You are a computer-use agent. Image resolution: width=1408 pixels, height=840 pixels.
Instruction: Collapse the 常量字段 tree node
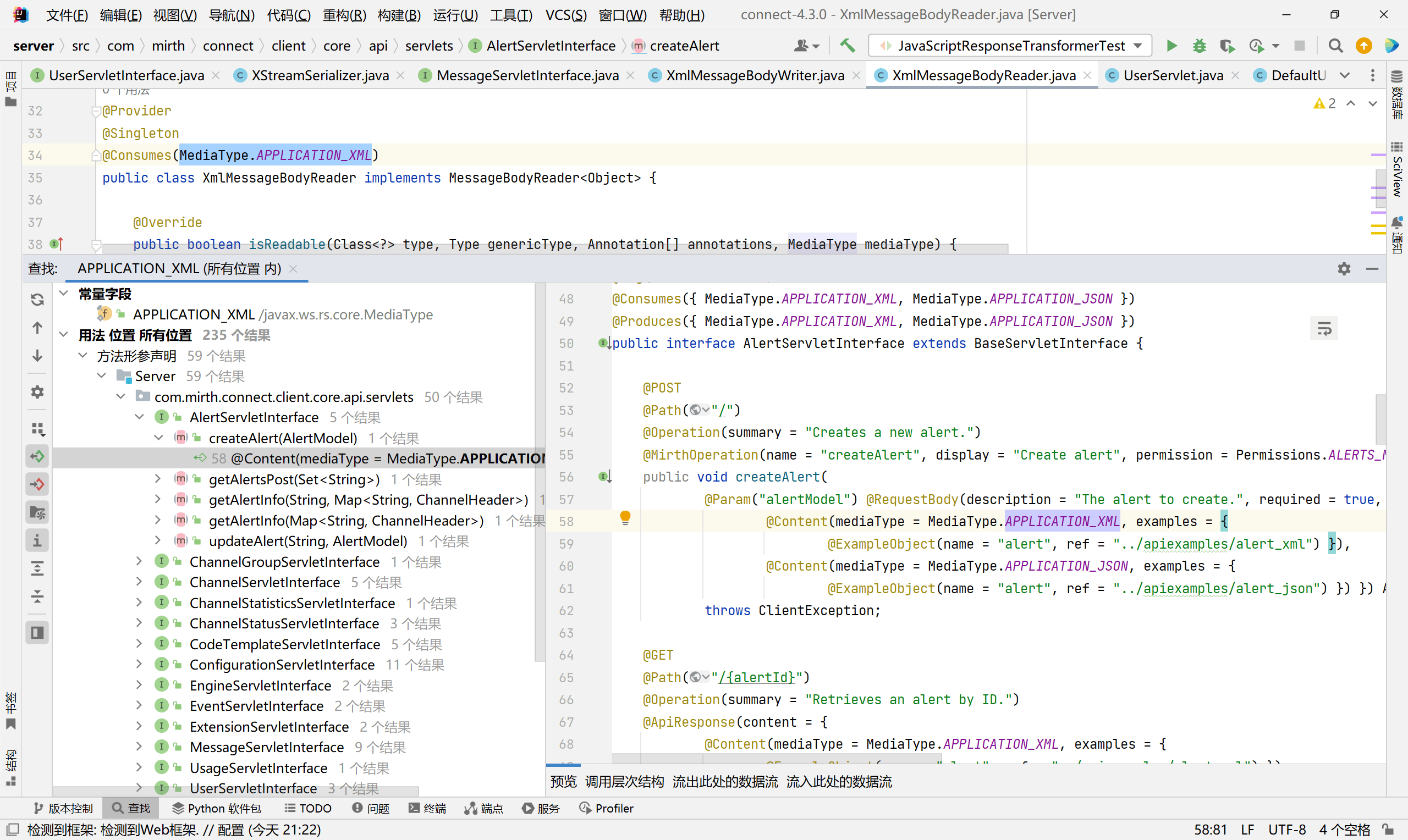click(x=64, y=293)
